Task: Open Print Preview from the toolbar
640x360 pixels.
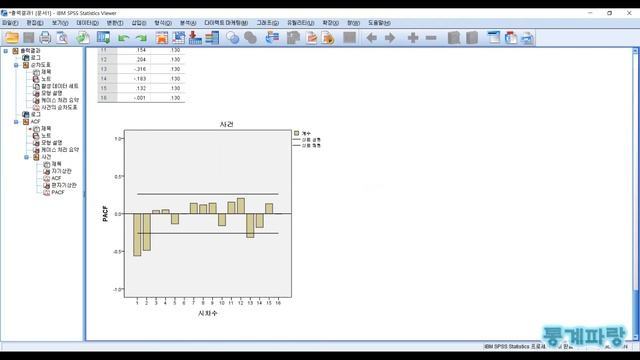Action: click(x=62, y=38)
